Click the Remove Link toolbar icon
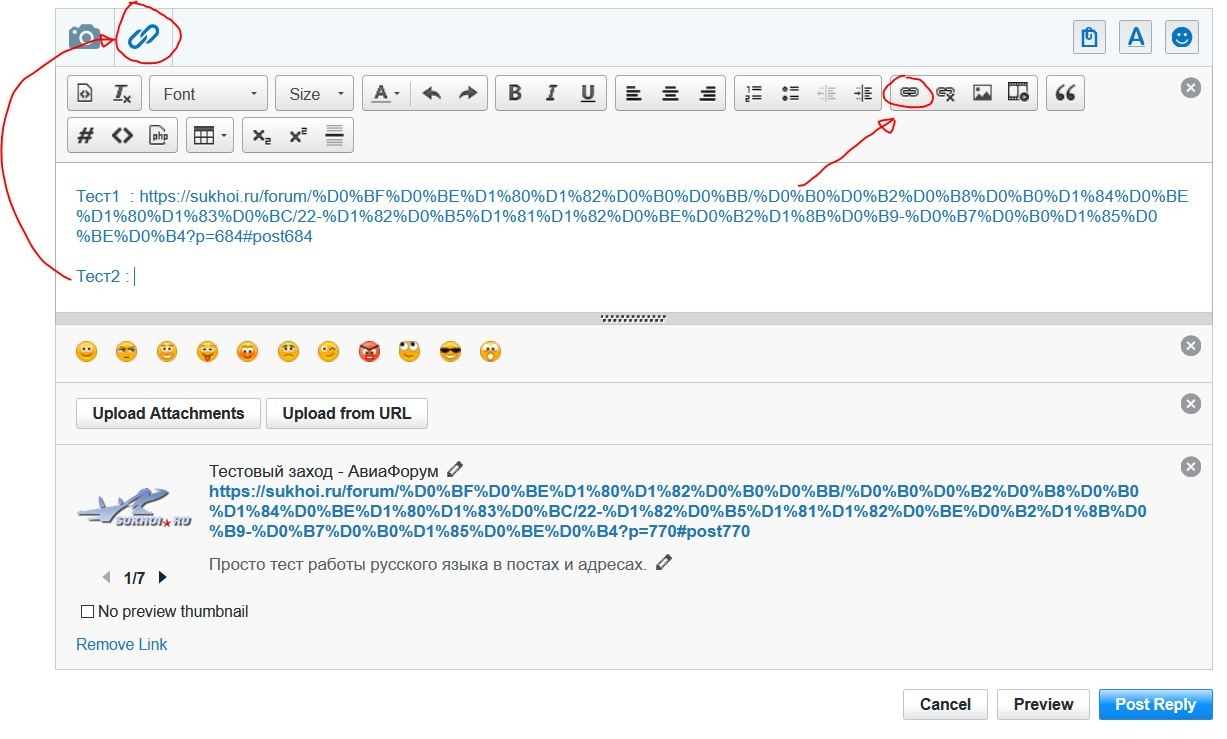 (945, 93)
